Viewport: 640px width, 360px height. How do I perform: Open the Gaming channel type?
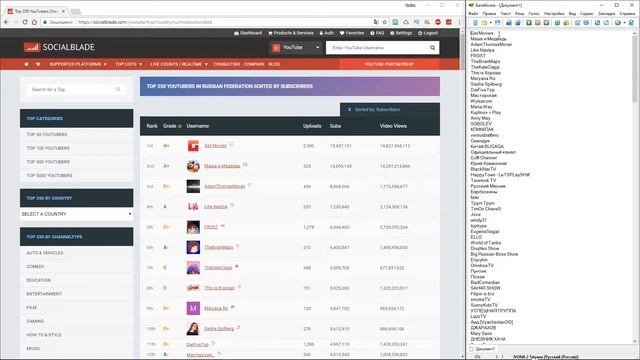pyautogui.click(x=35, y=321)
